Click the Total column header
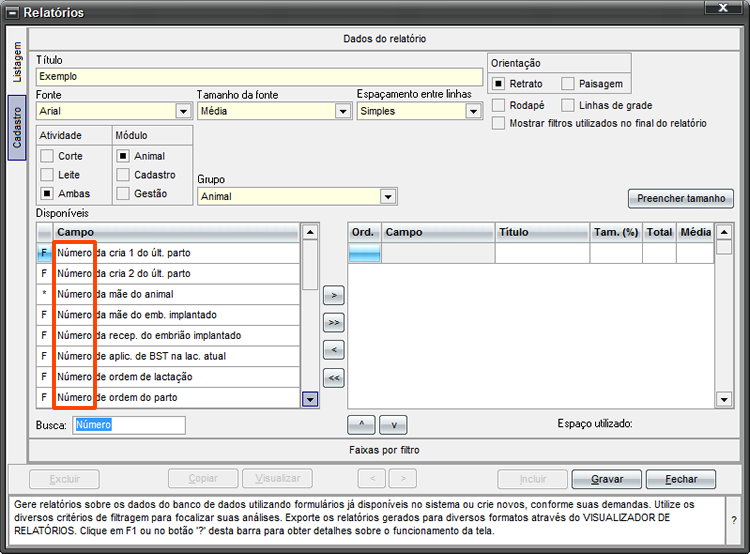 click(x=659, y=233)
